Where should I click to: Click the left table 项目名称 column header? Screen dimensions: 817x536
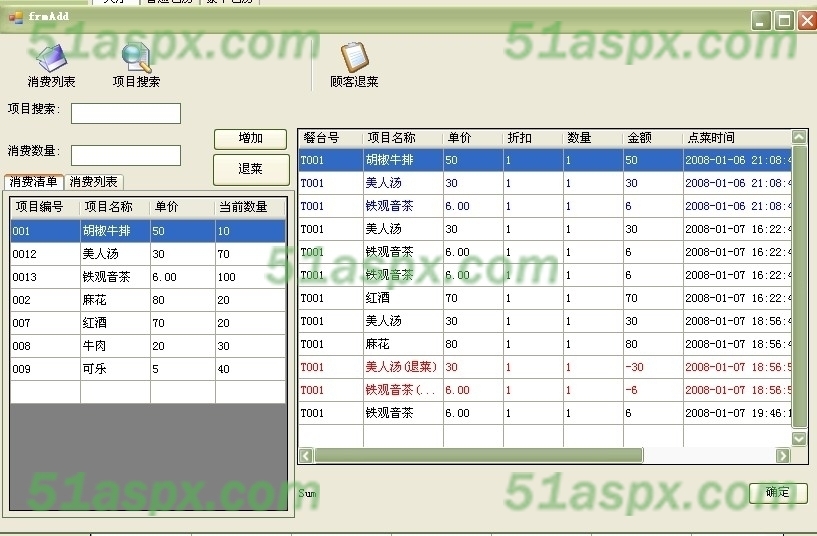tap(115, 207)
